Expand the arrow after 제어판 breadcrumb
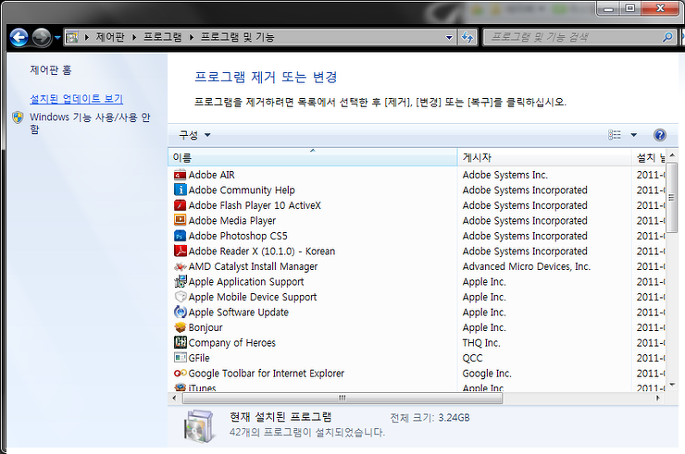The image size is (685, 454). click(134, 38)
